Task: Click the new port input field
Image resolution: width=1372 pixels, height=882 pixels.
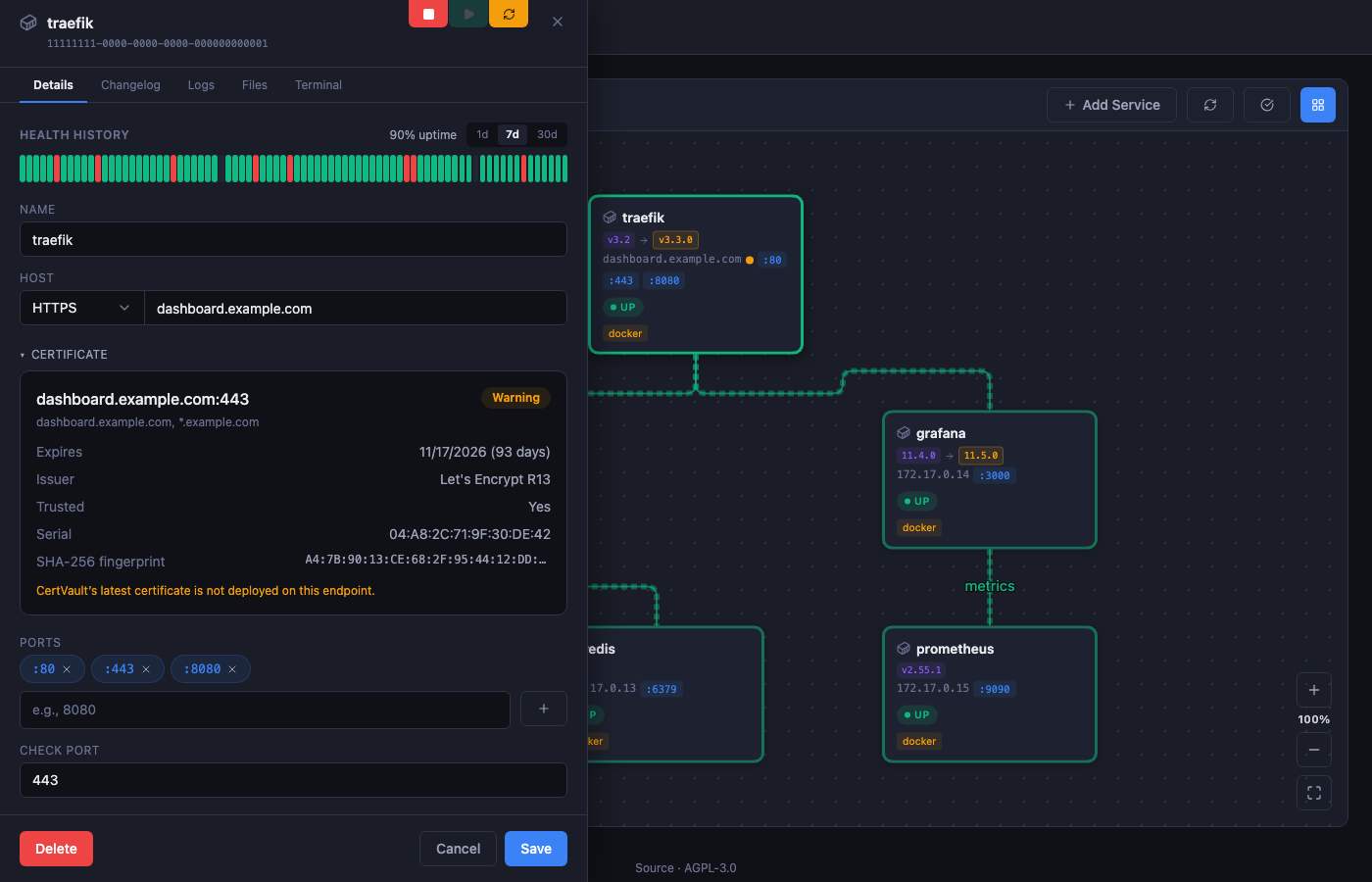Action: [265, 710]
